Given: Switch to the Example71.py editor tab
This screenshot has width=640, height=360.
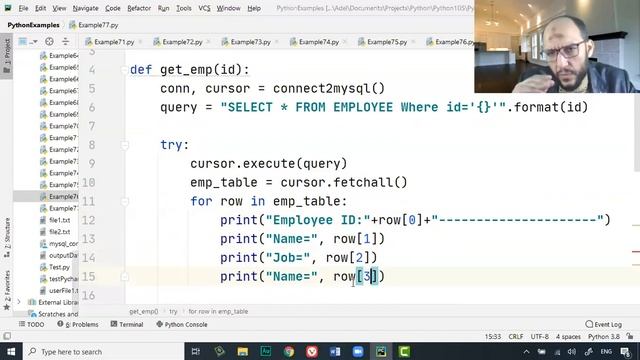Looking at the screenshot, I should (x=114, y=42).
